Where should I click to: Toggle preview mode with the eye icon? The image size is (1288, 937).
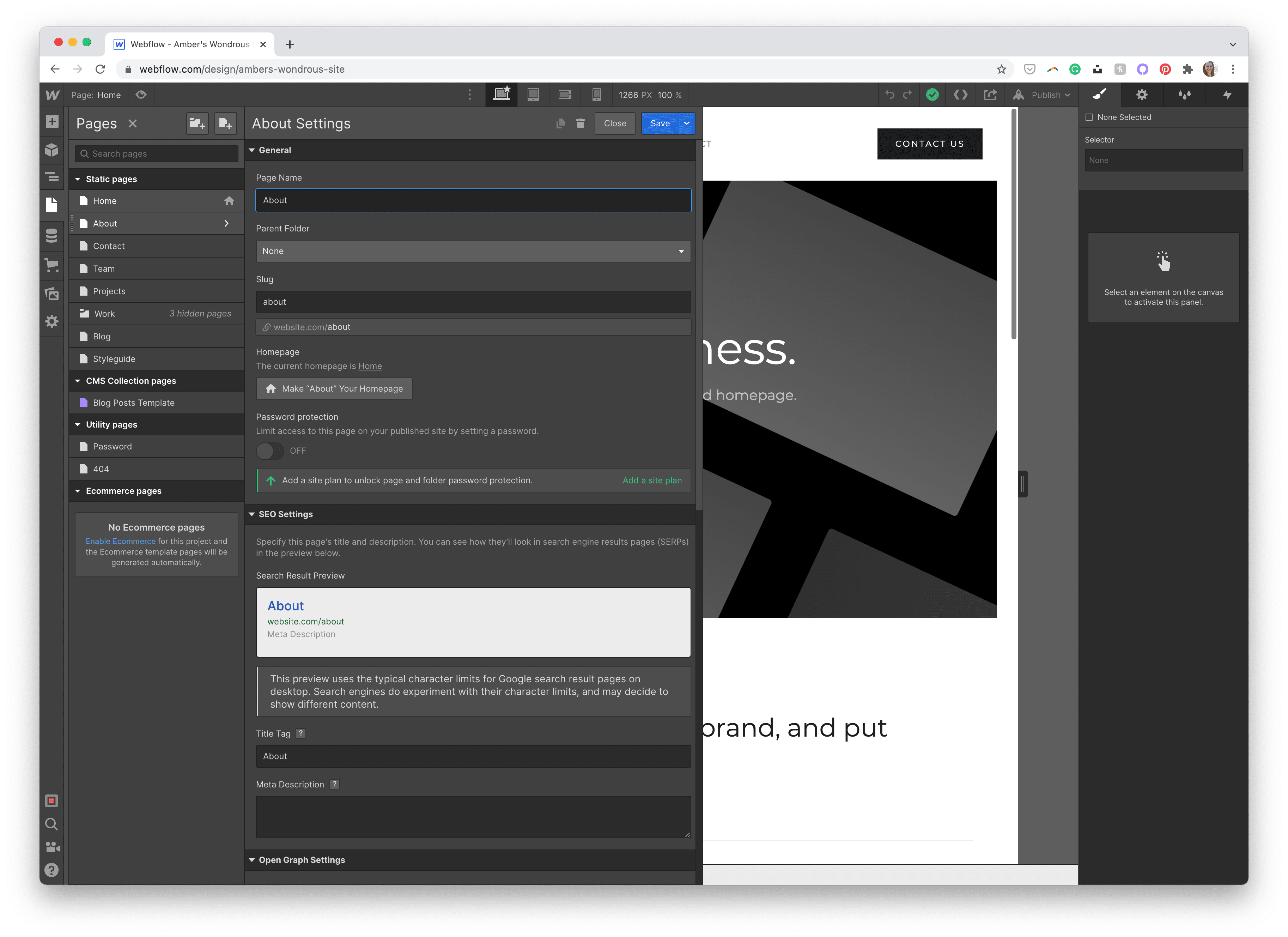pos(141,95)
